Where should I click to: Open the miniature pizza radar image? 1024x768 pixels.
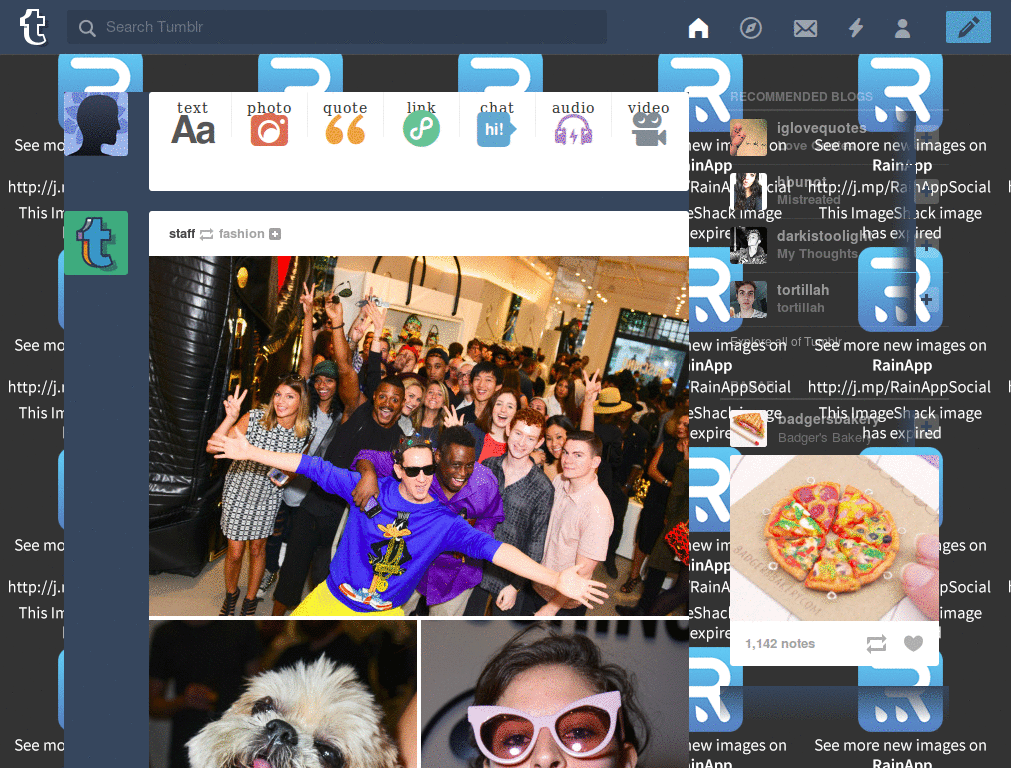(x=834, y=538)
